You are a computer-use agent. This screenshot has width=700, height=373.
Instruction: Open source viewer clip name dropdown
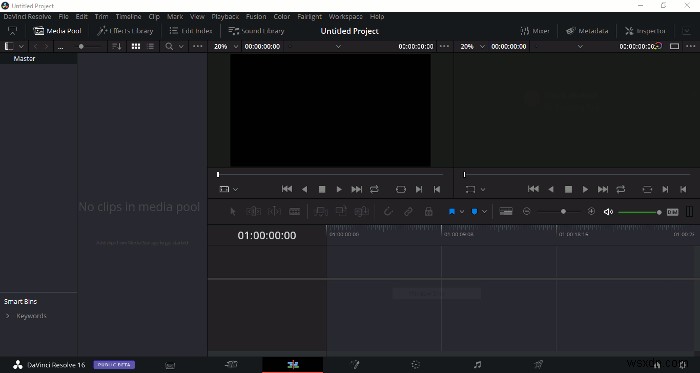tap(338, 46)
